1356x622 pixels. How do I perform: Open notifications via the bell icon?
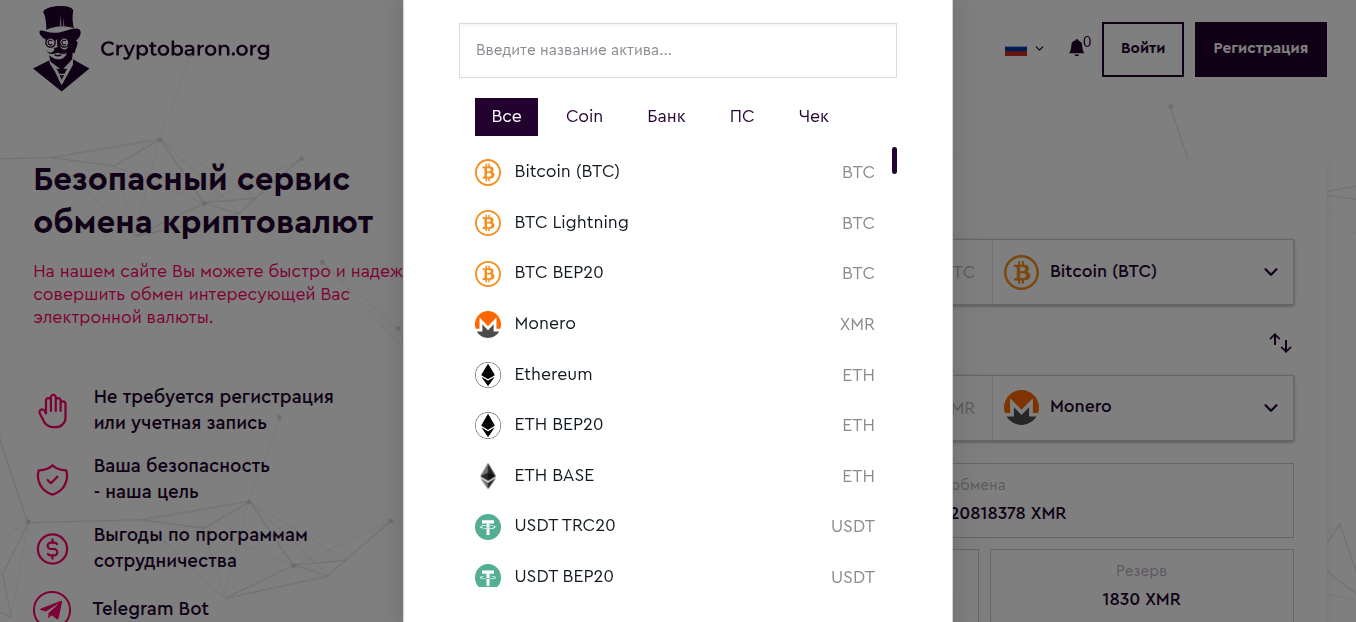(1075, 46)
